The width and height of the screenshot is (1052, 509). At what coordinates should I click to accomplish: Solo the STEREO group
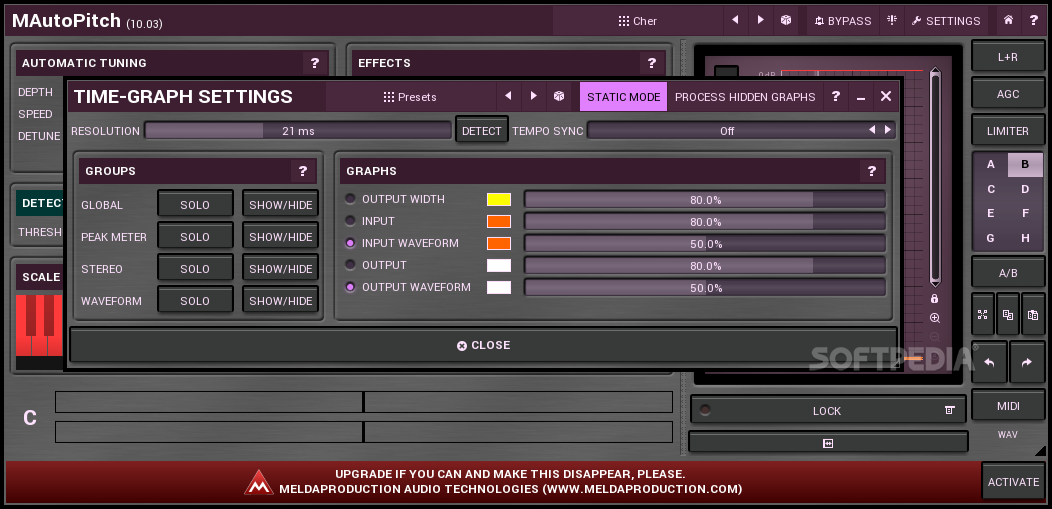195,268
